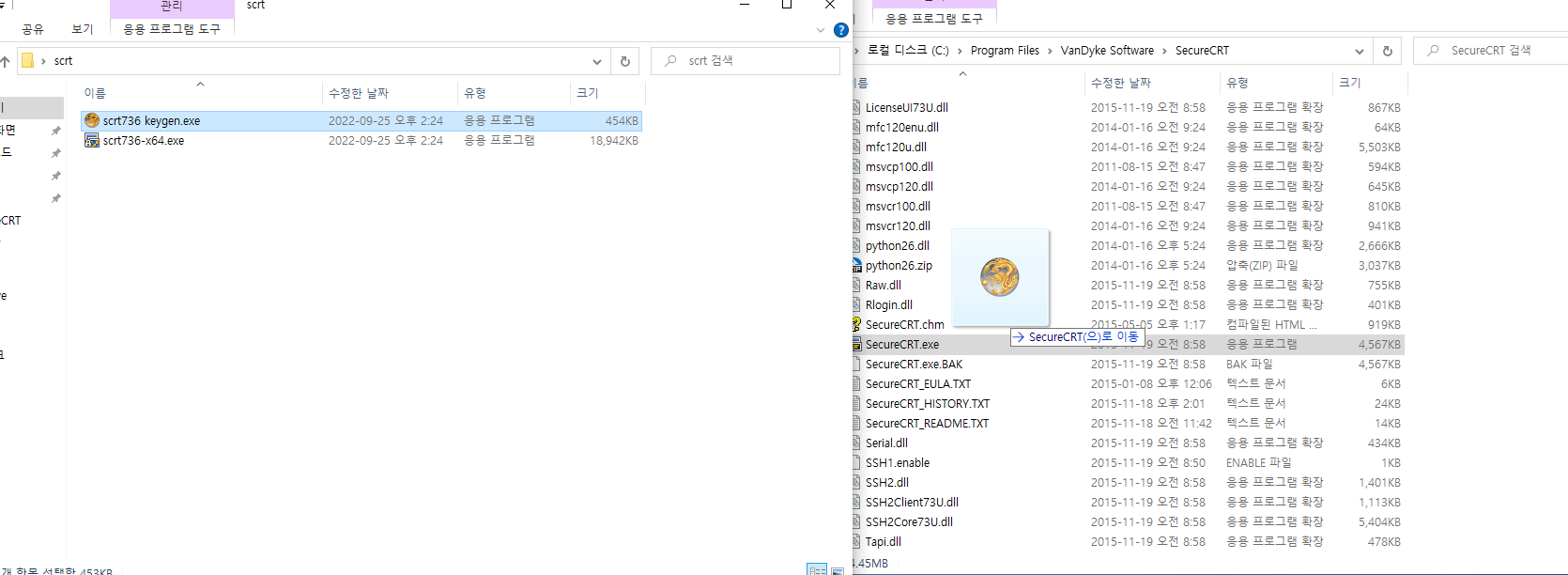Image resolution: width=1568 pixels, height=575 pixels.
Task: Click 로컬 디스크 (C:) in breadcrumb path
Action: [x=908, y=51]
